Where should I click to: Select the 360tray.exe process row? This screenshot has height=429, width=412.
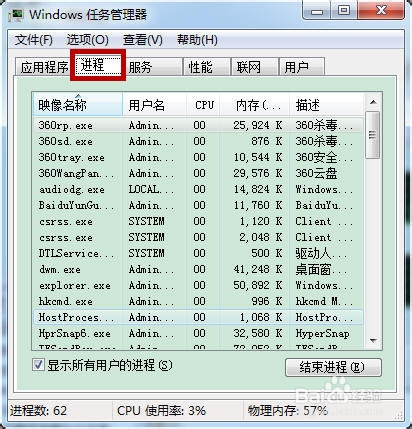(x=198, y=157)
